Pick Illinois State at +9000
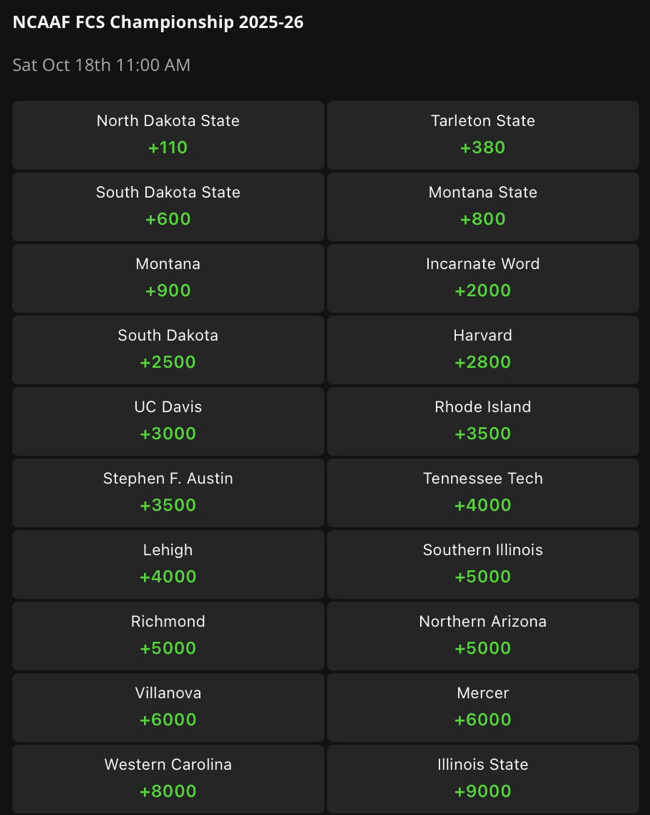 pyautogui.click(x=483, y=778)
